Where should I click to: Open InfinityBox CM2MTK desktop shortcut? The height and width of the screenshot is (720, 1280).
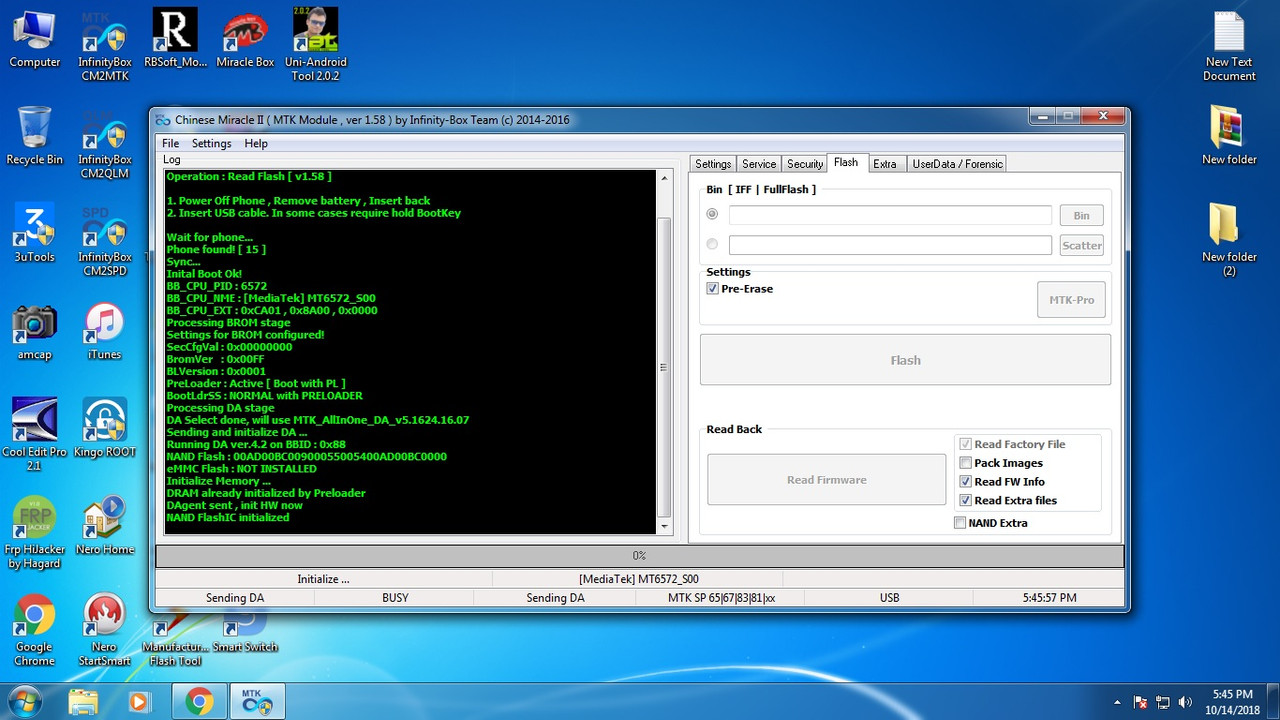(x=105, y=47)
